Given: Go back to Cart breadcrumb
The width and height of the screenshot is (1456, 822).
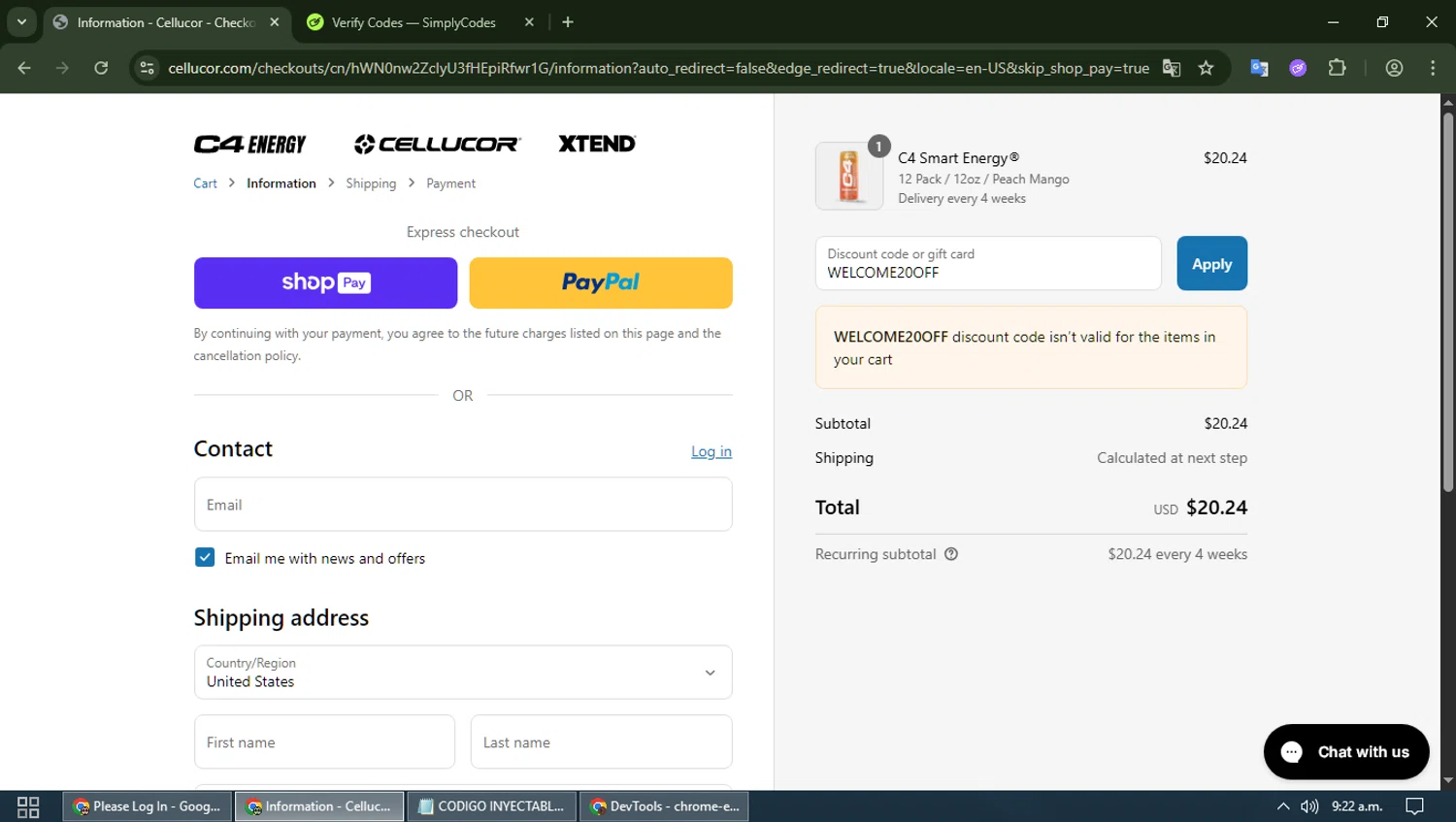Looking at the screenshot, I should click(x=205, y=183).
